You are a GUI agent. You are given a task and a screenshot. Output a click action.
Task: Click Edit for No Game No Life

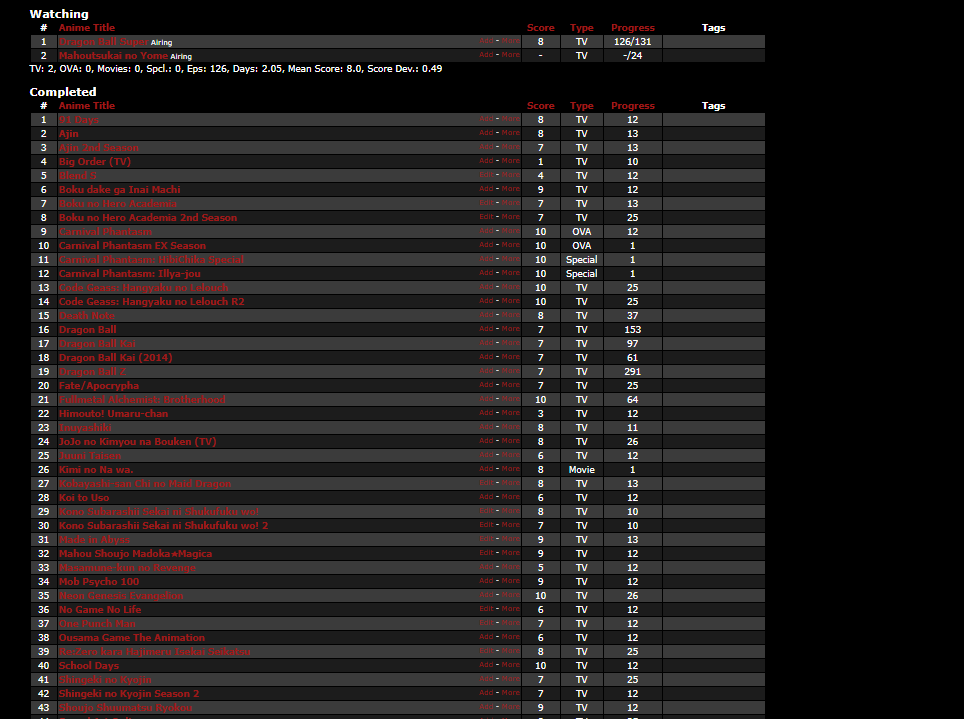(486, 608)
